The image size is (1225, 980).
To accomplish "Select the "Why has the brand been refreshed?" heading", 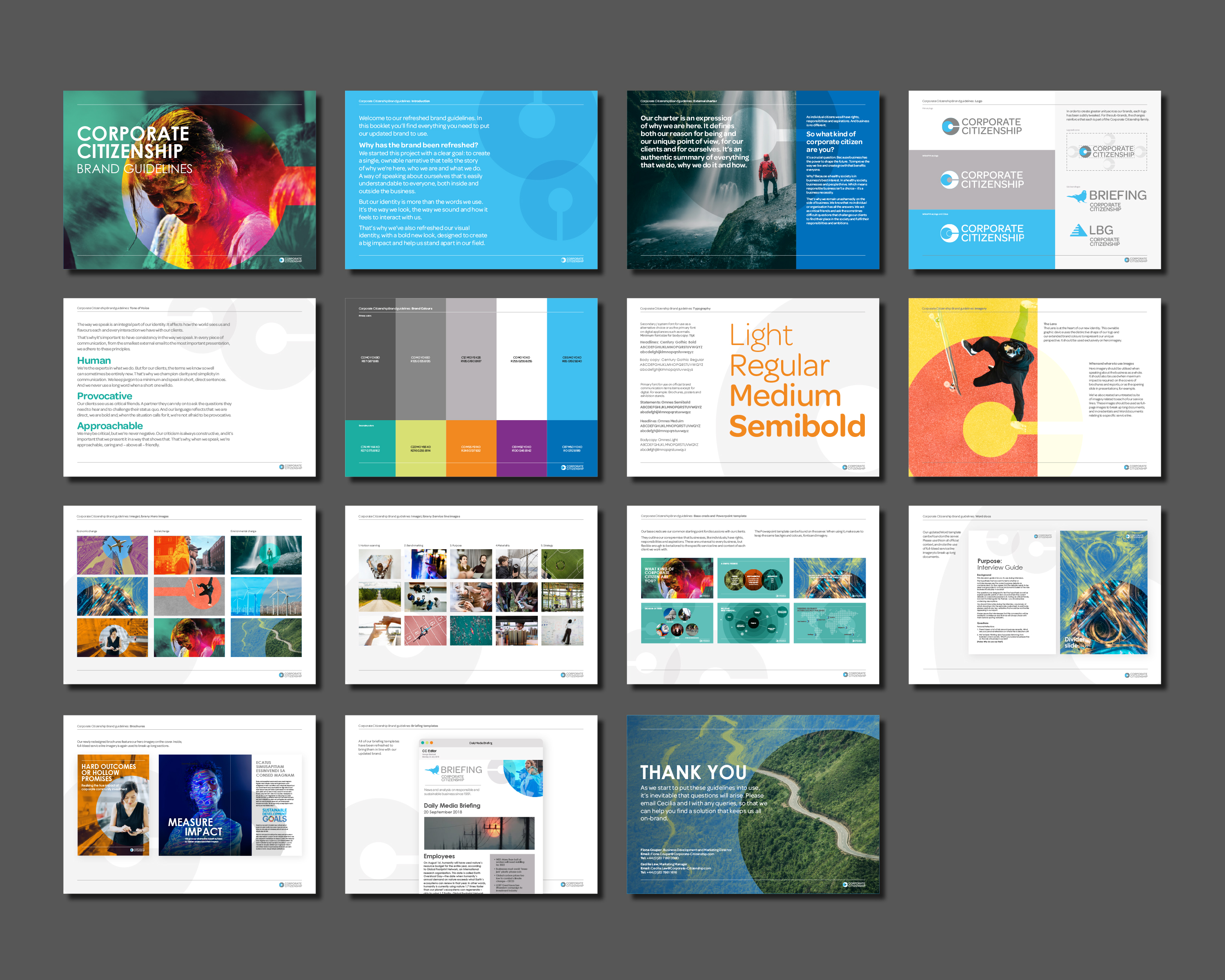I will 418,145.
